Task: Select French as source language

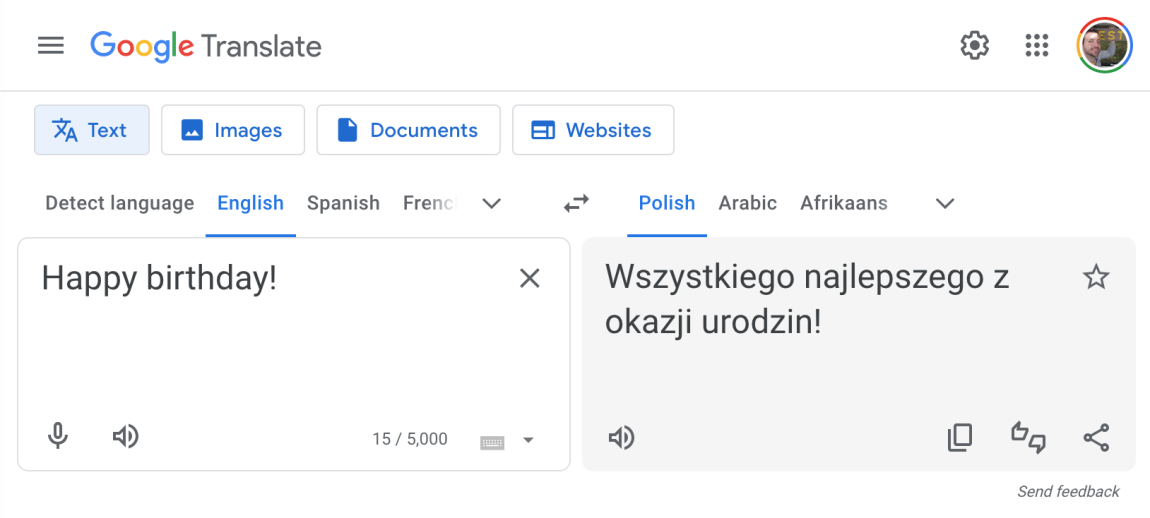Action: 431,203
